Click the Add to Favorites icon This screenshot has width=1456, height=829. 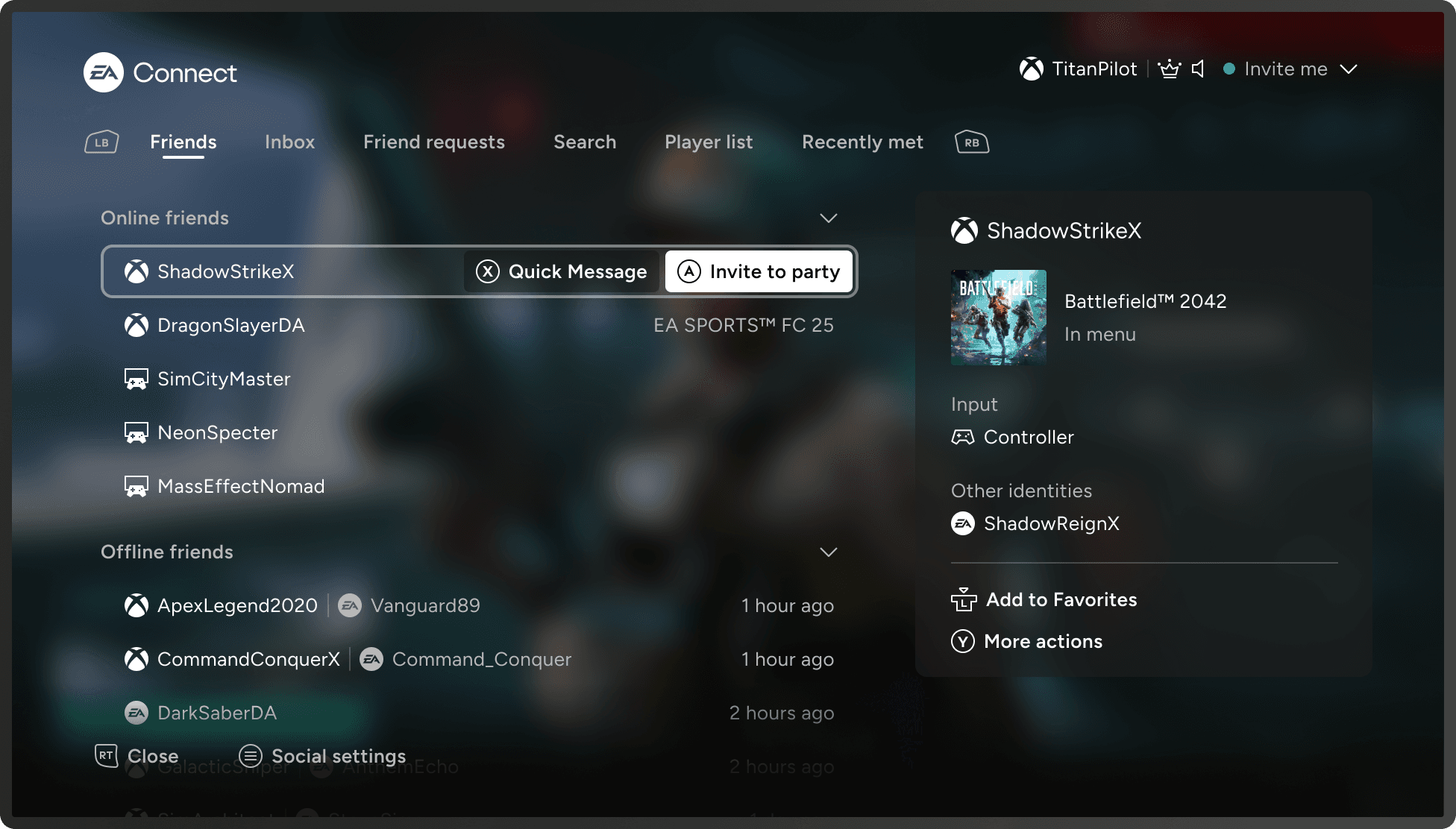coord(964,599)
